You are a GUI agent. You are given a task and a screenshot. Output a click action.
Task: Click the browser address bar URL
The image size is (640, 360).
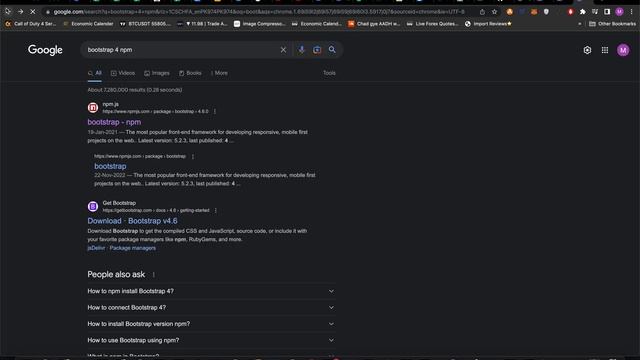point(259,12)
